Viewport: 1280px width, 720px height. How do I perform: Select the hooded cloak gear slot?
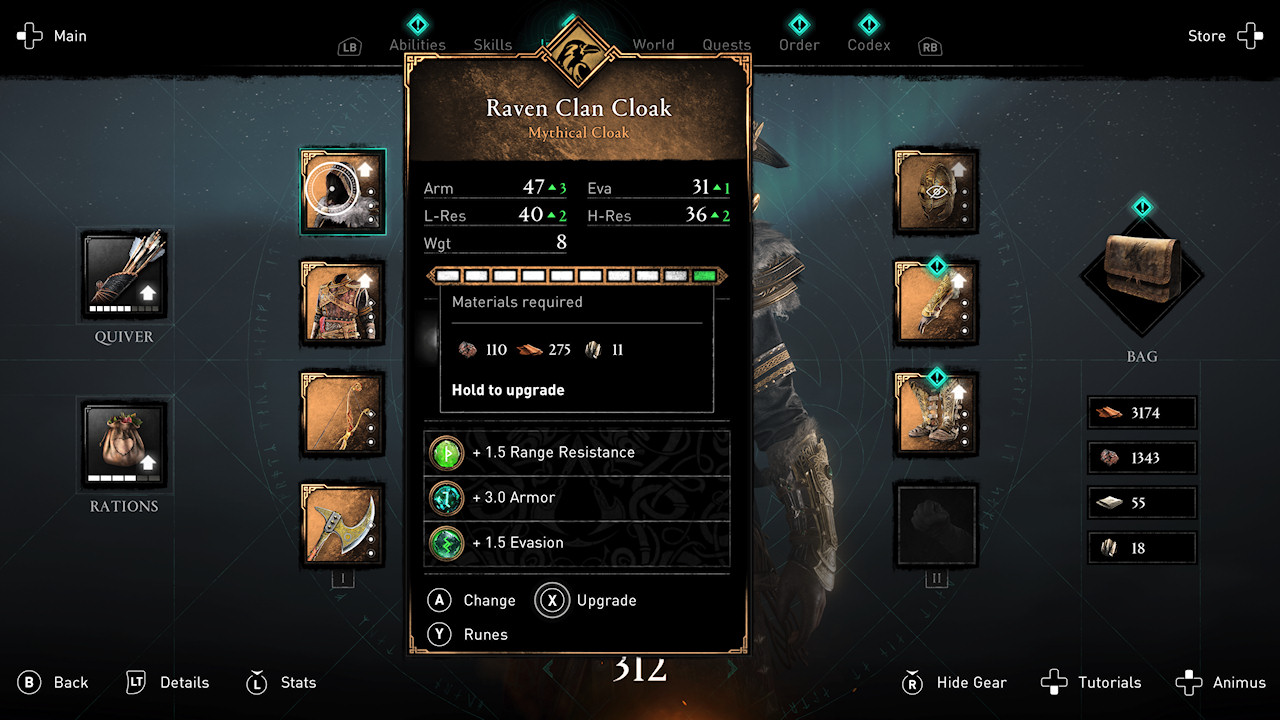tap(343, 192)
